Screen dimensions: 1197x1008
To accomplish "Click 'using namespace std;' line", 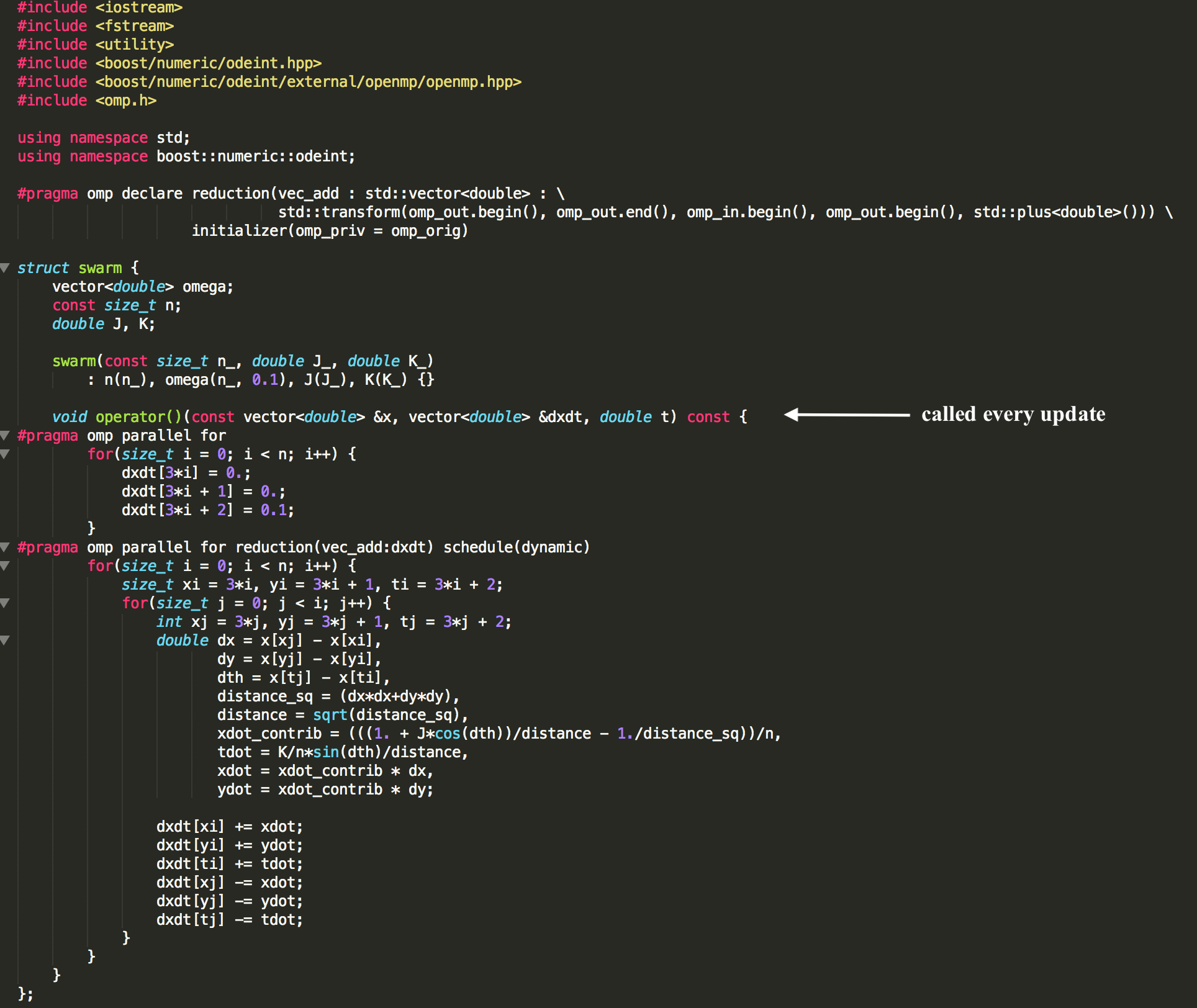I will pos(103,138).
